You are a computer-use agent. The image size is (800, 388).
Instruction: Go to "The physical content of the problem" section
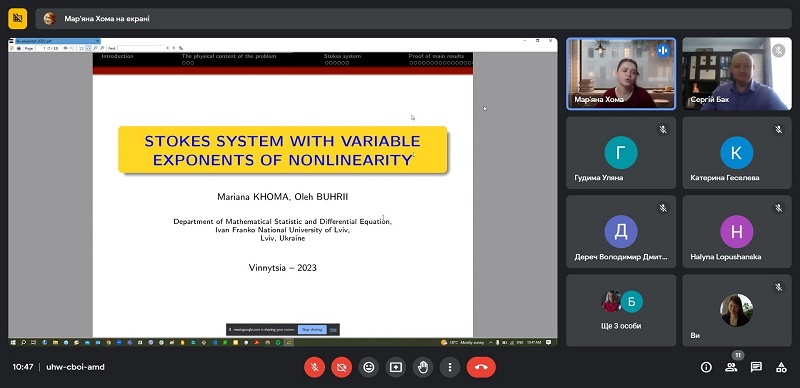coord(229,56)
